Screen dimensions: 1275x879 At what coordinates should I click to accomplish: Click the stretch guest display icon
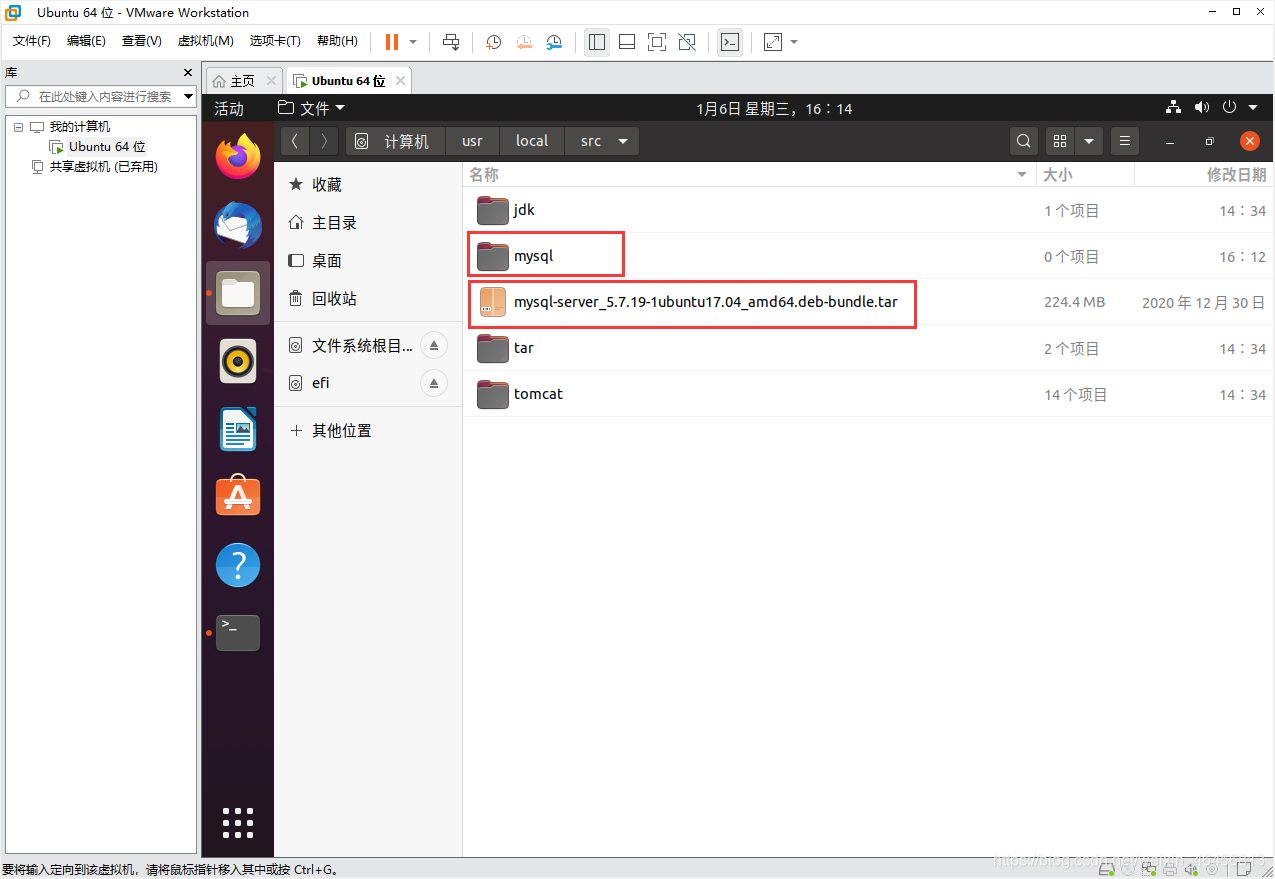[773, 42]
